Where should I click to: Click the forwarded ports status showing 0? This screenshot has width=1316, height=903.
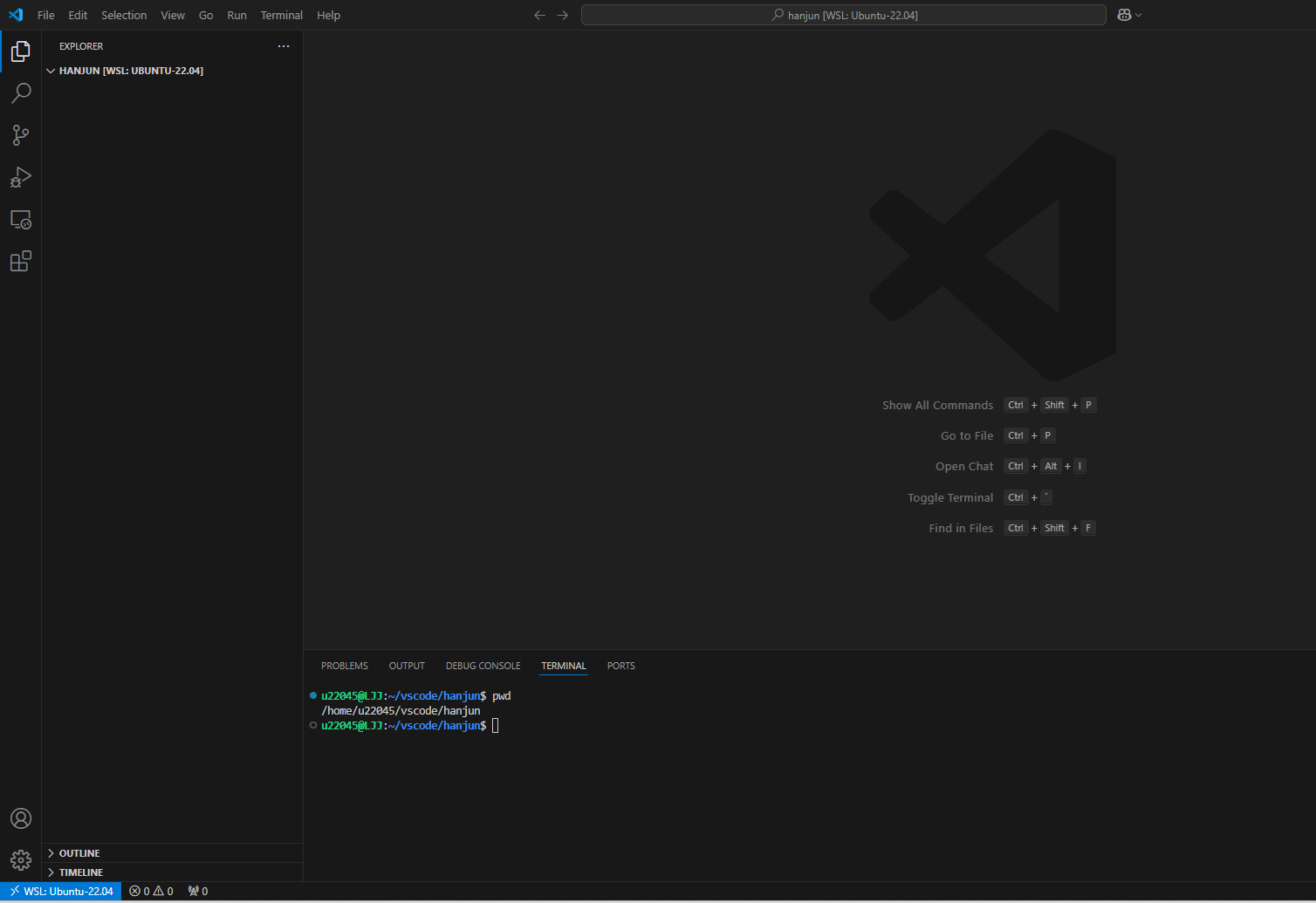198,892
